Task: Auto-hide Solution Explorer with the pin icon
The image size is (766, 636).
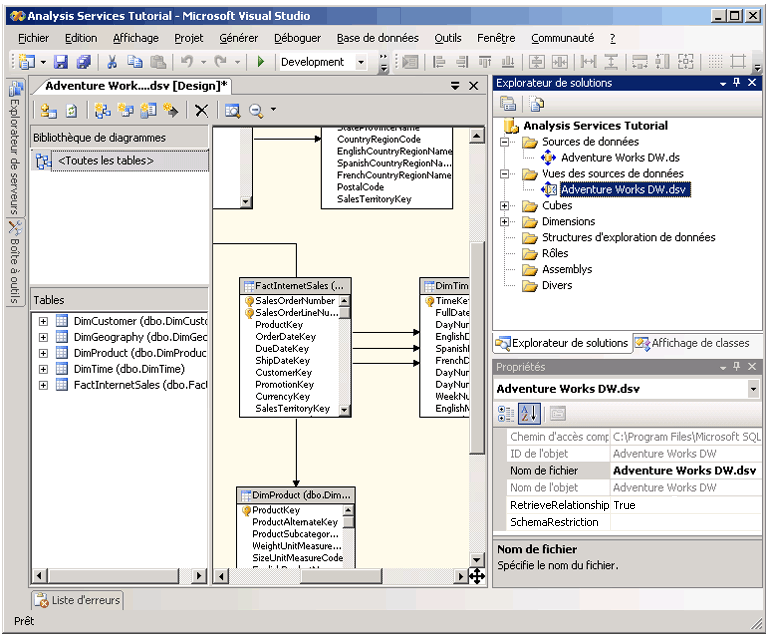Action: (x=737, y=83)
